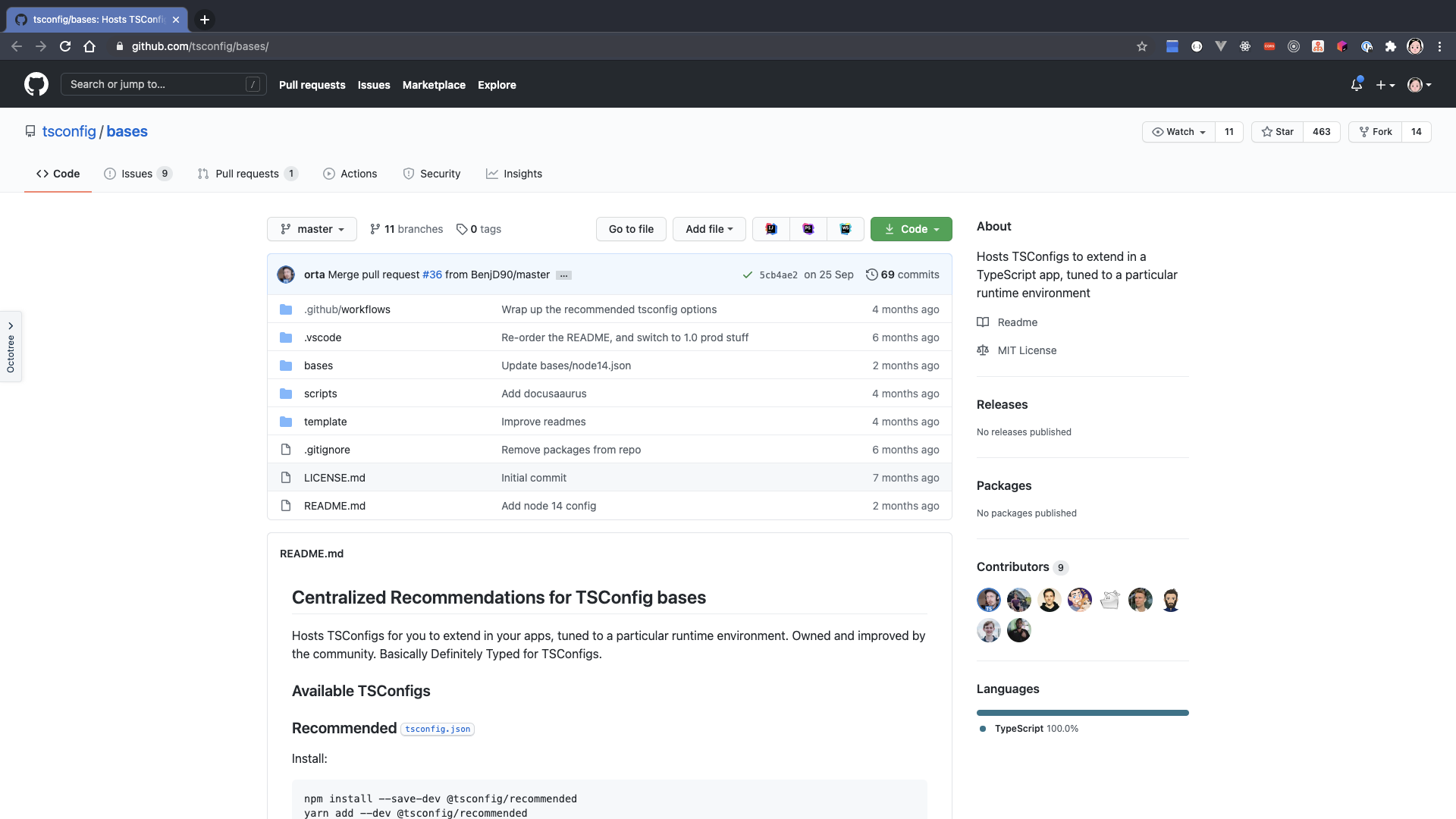This screenshot has height=819, width=1456.
Task: Open the Watch dropdown
Action: (x=1178, y=132)
